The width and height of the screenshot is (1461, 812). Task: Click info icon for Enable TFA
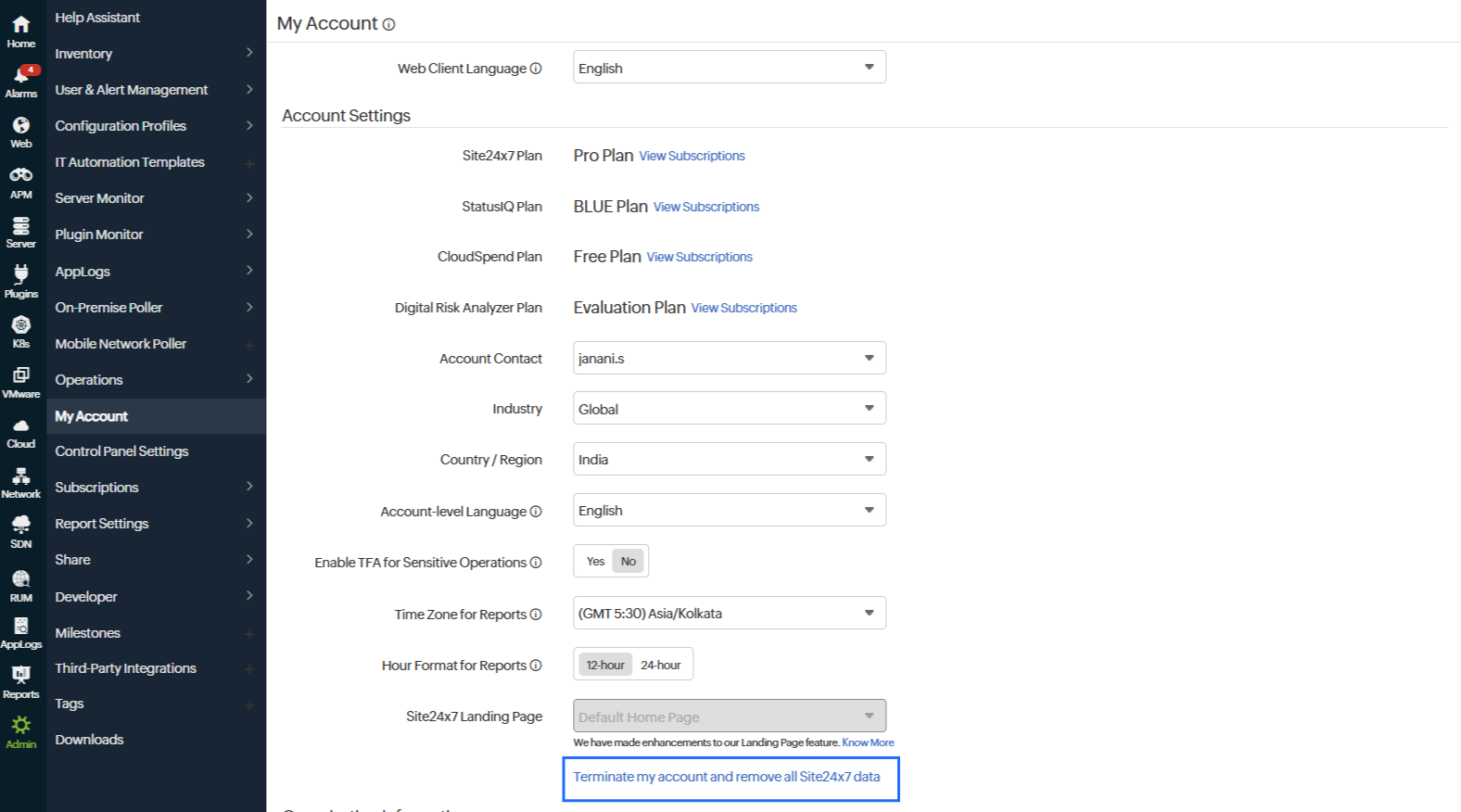coord(536,563)
